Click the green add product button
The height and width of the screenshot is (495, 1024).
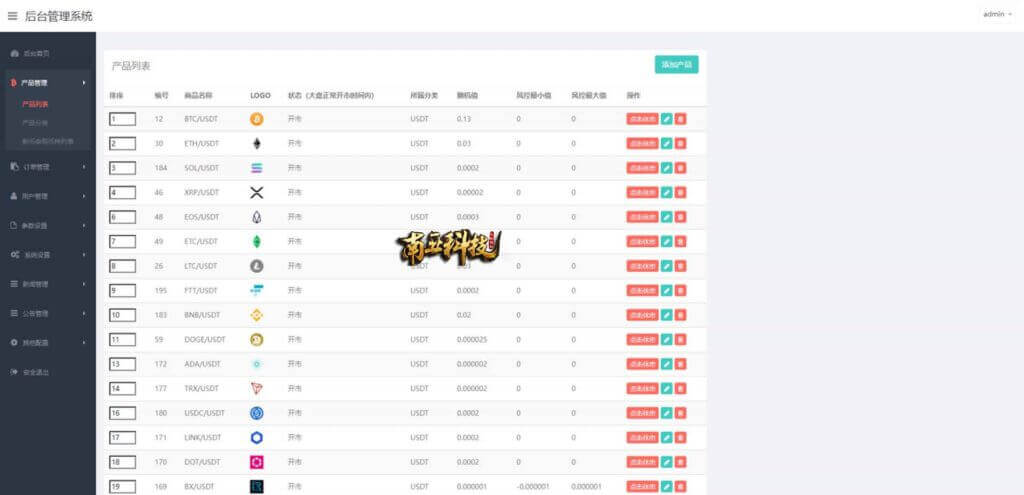[677, 65]
